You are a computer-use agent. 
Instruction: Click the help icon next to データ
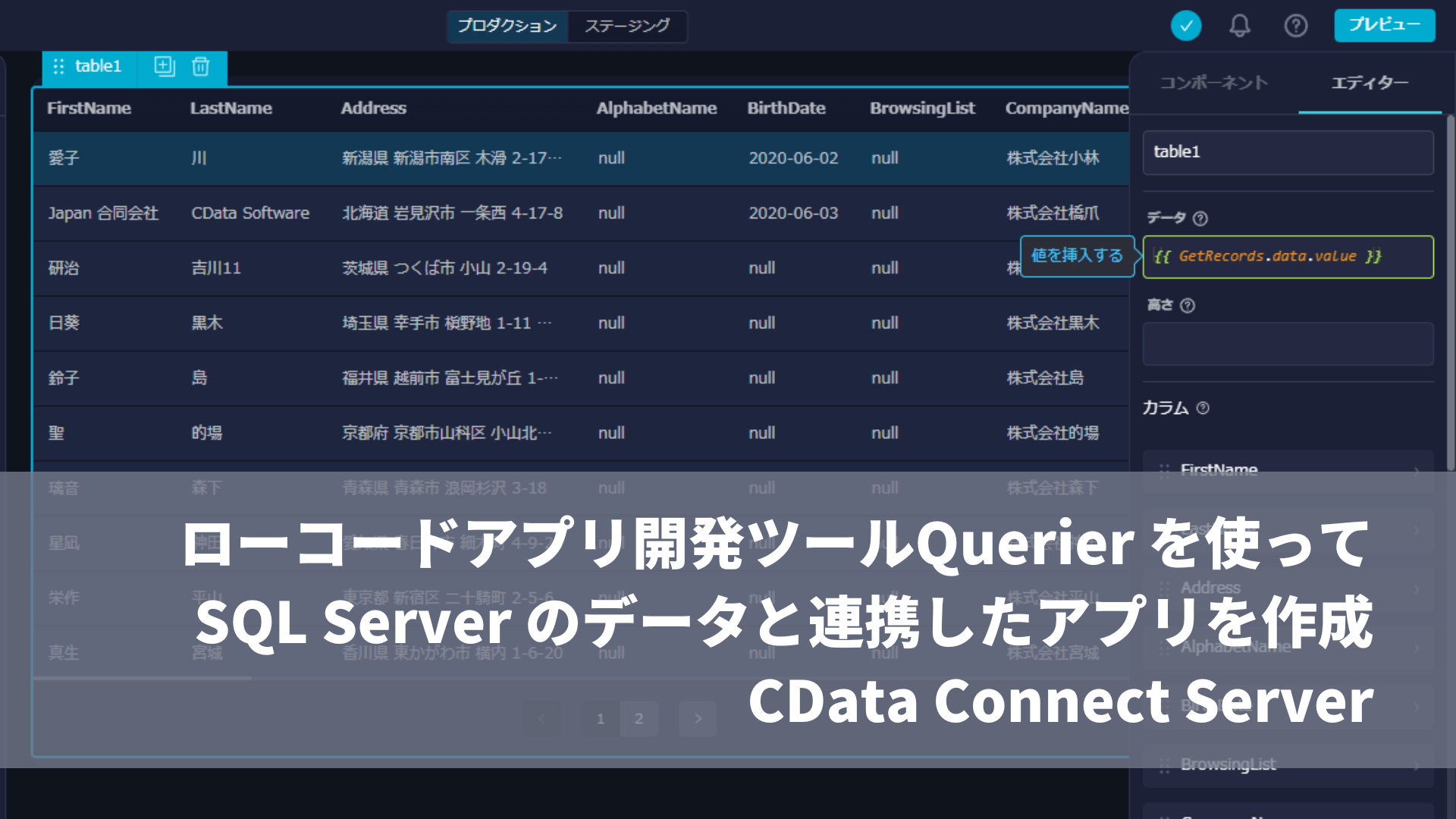1200,218
